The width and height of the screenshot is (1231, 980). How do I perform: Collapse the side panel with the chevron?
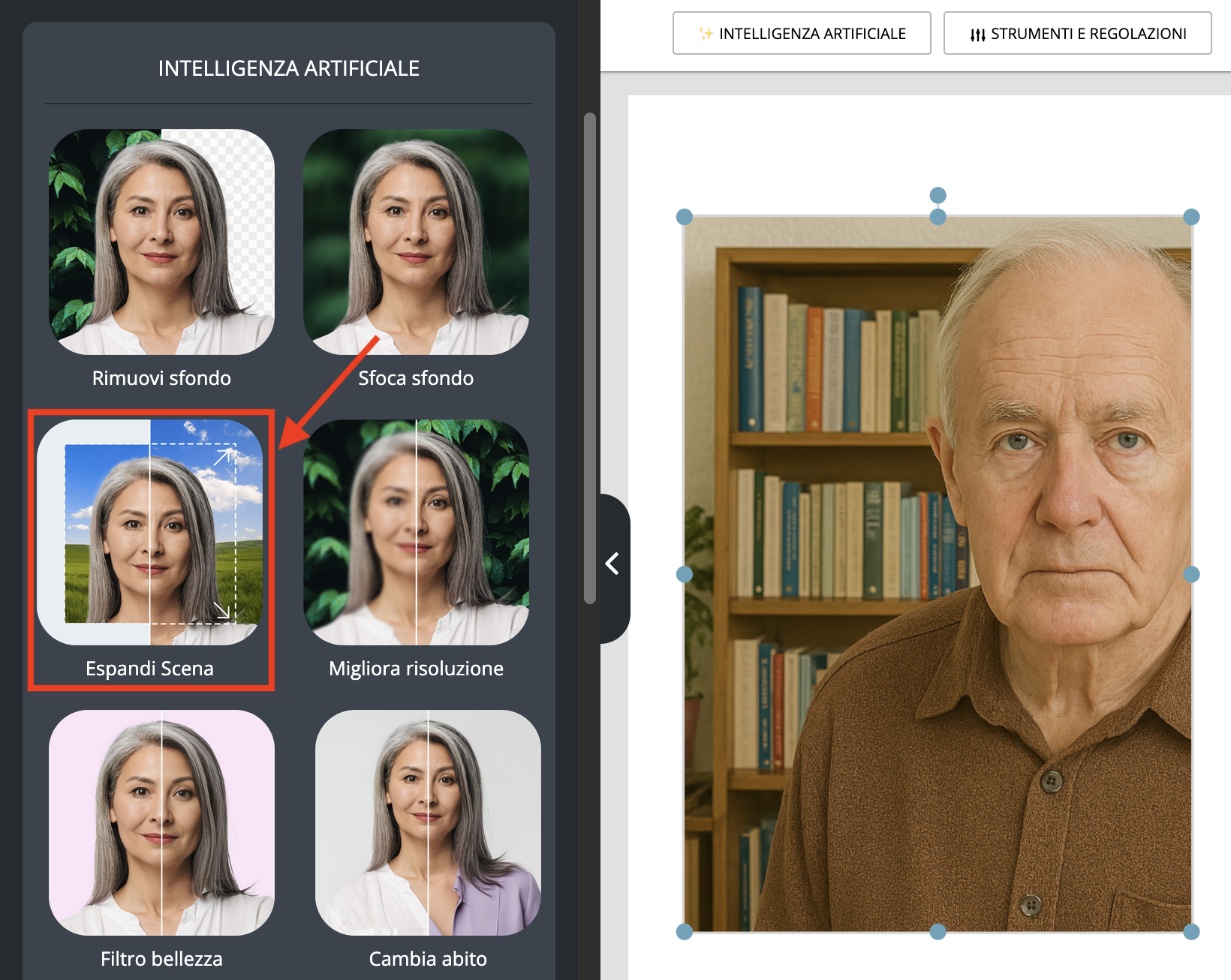612,564
